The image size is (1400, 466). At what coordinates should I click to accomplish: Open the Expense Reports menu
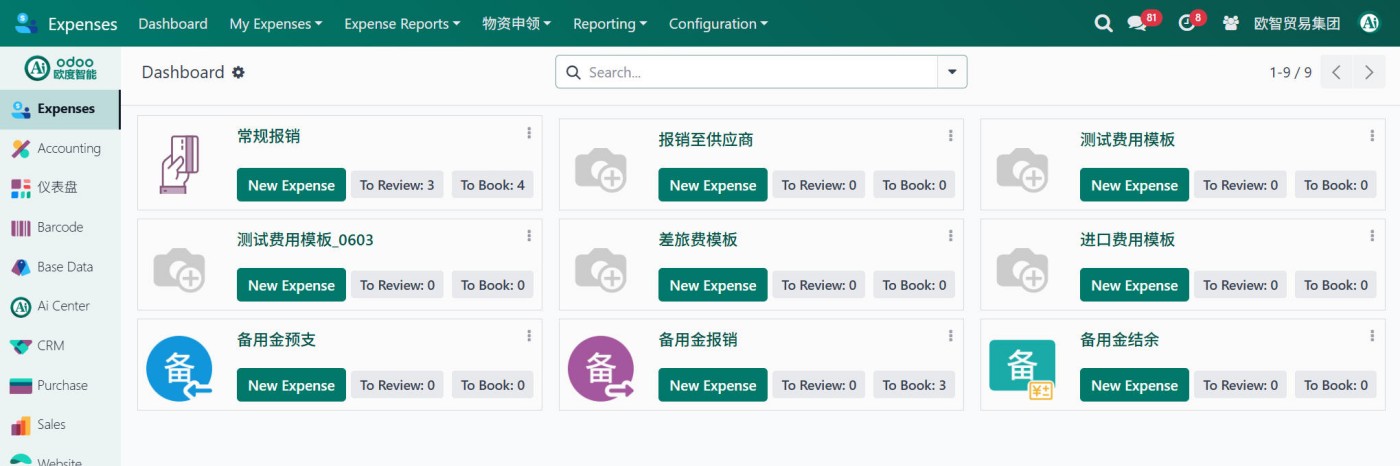click(402, 23)
